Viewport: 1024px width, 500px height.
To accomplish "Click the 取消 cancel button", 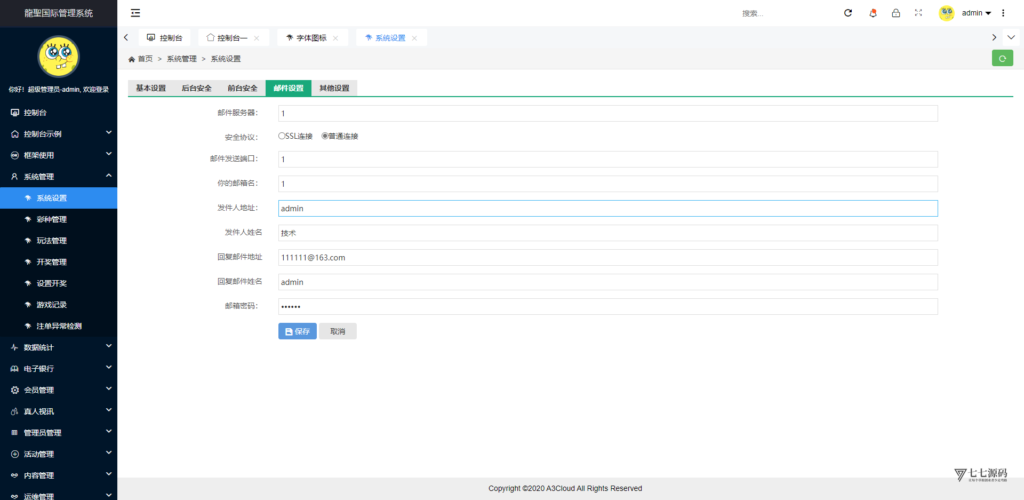I will [x=337, y=331].
